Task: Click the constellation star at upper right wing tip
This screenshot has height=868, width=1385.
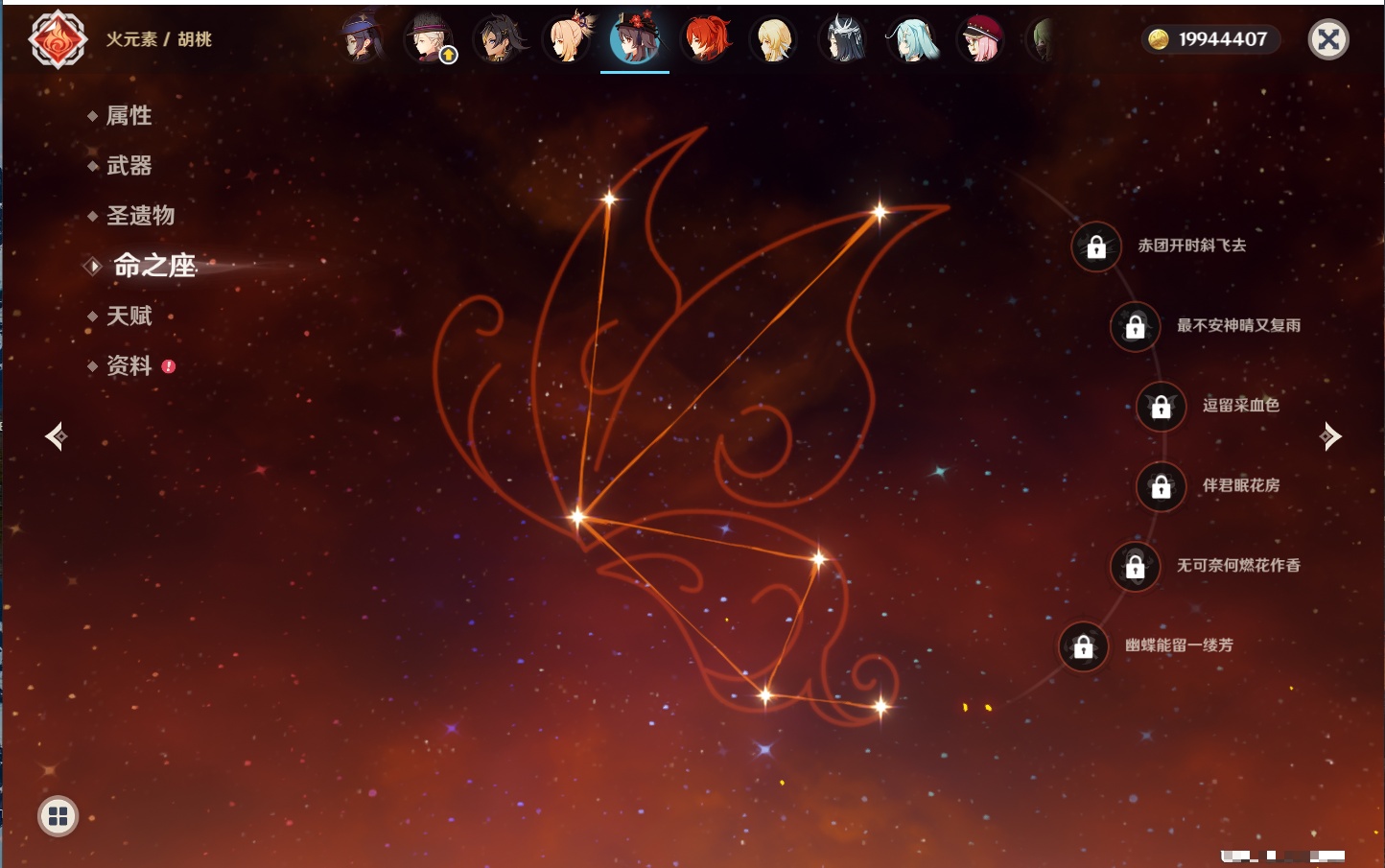Action: coord(880,212)
